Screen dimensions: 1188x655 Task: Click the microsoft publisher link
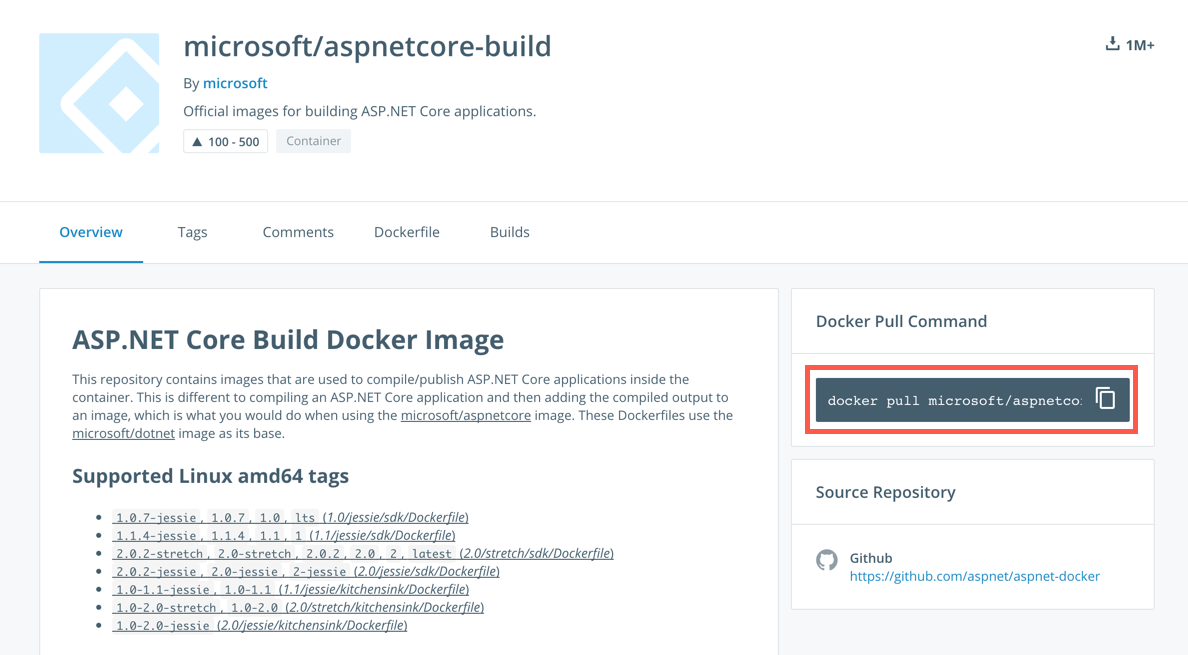coord(235,83)
